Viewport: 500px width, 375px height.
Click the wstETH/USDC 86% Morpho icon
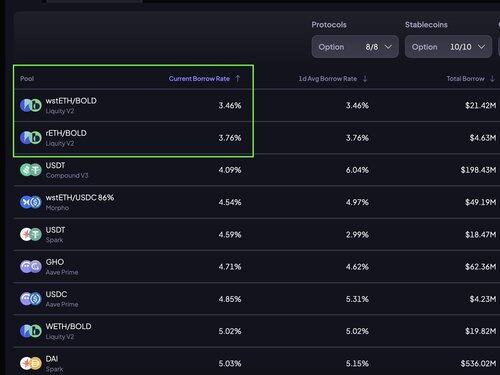click(x=31, y=202)
